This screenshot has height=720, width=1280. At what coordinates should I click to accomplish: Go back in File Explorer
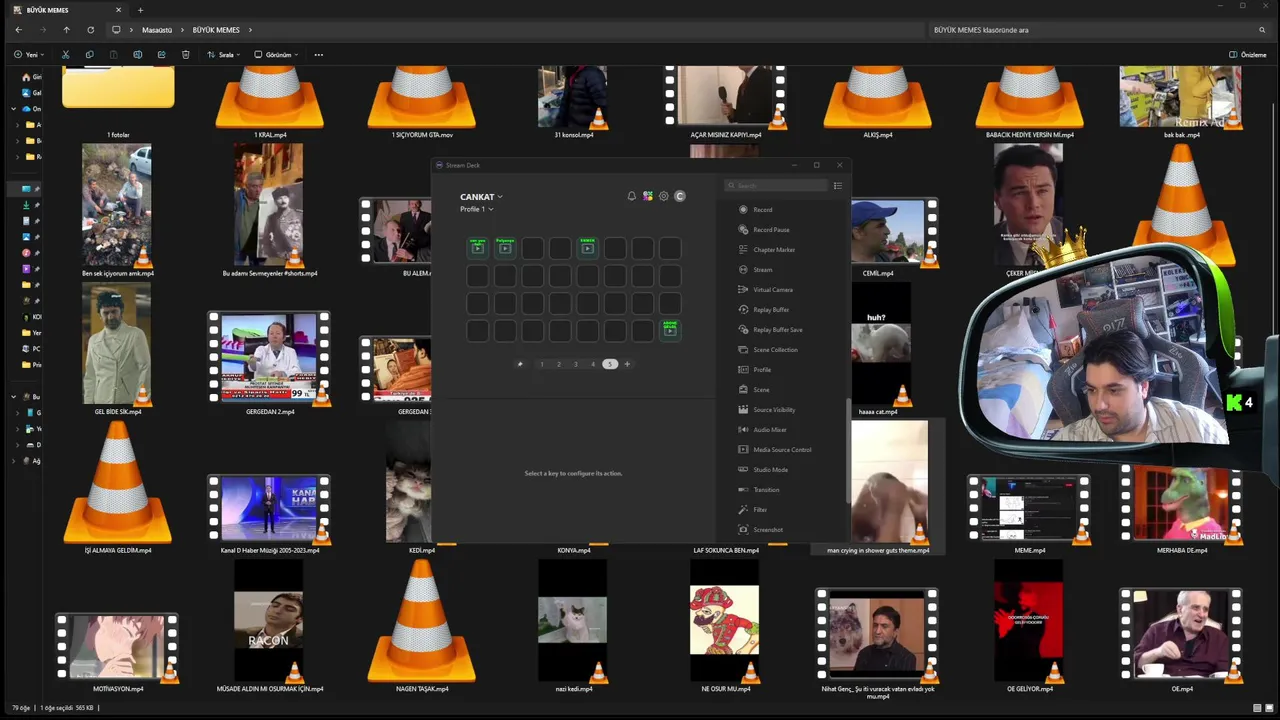[18, 30]
